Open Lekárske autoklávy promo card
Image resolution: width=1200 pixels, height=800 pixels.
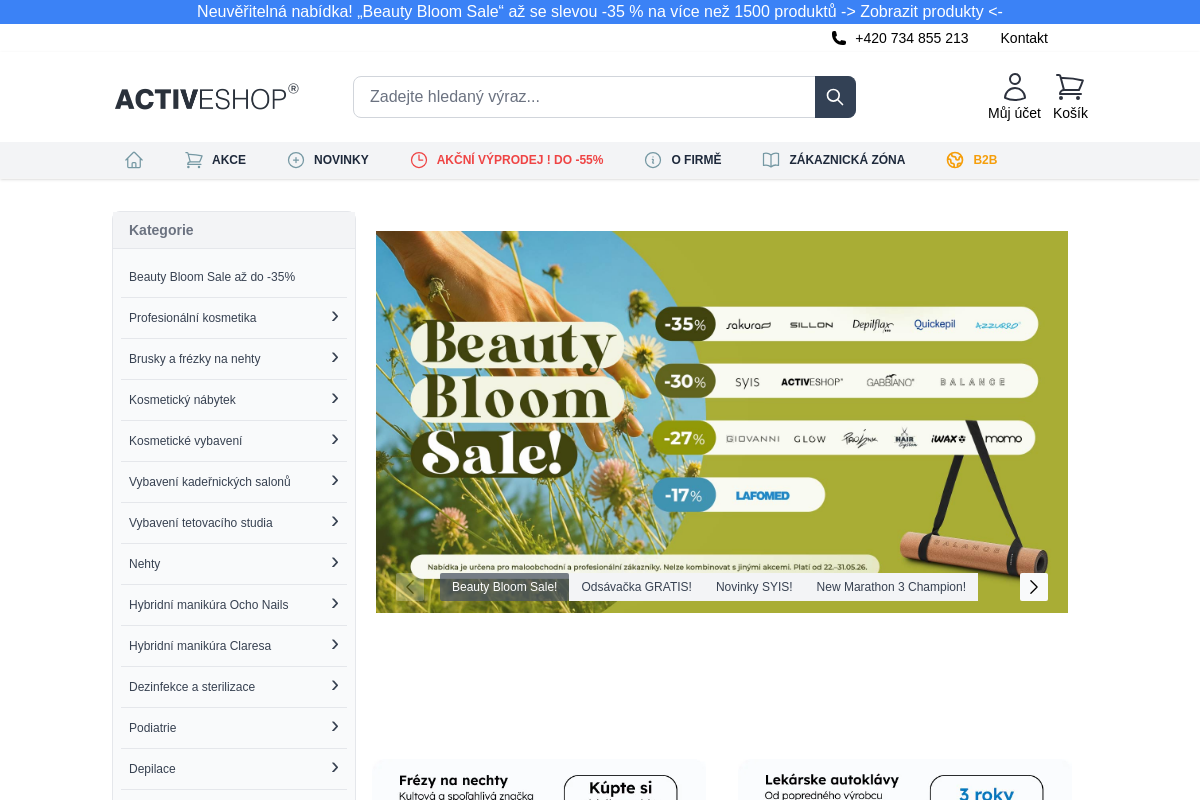[x=905, y=780]
